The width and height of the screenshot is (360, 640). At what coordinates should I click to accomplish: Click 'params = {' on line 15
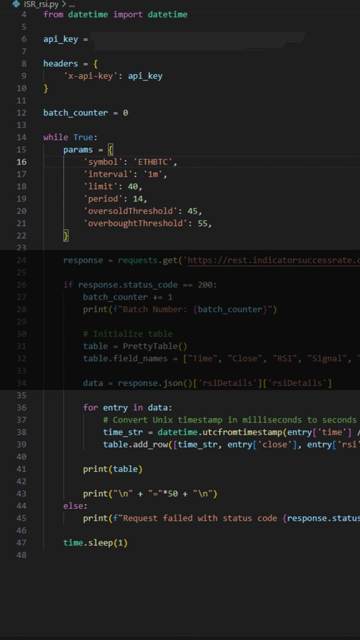[x=88, y=149]
